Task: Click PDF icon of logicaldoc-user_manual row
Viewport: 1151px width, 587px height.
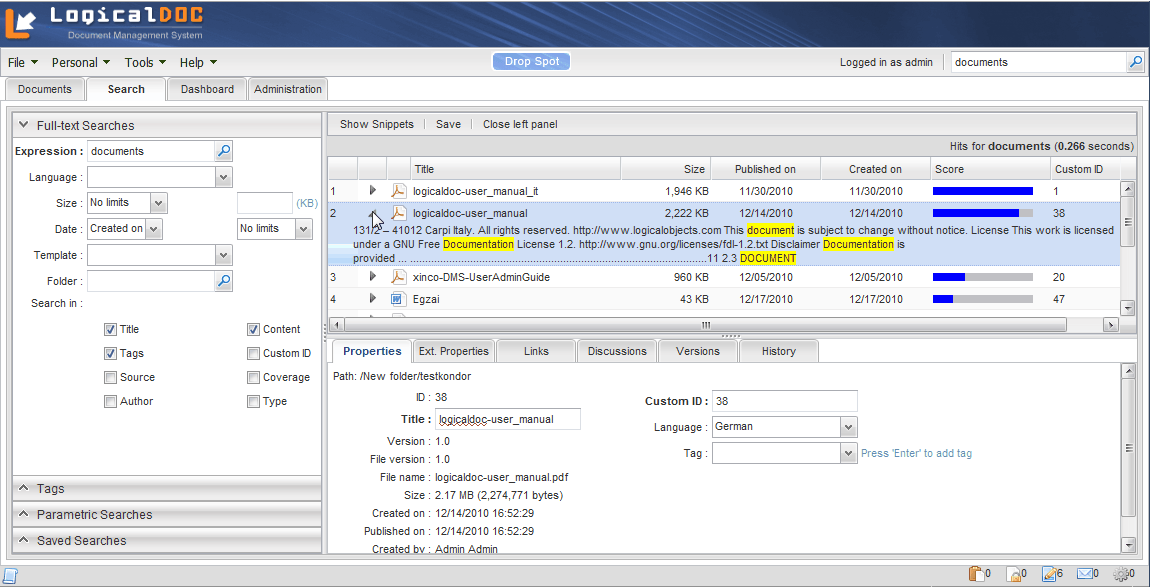Action: 398,214
